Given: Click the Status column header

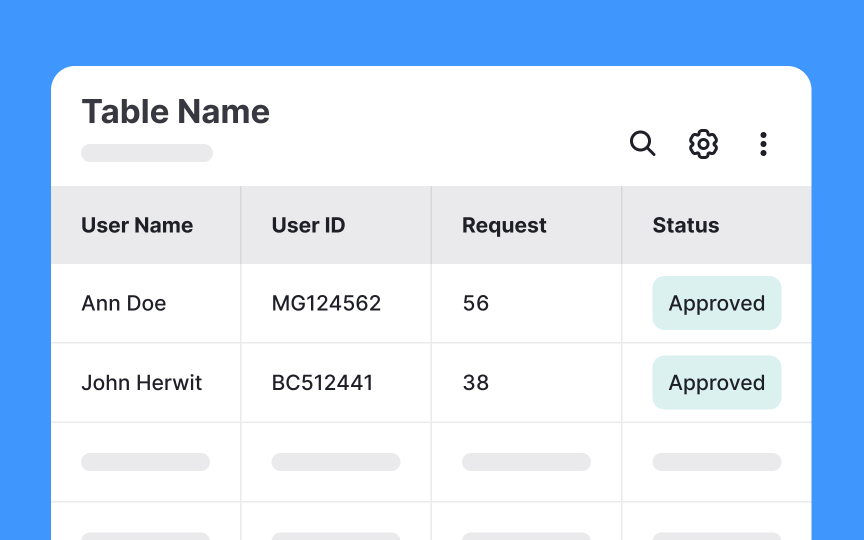Looking at the screenshot, I should click(686, 225).
